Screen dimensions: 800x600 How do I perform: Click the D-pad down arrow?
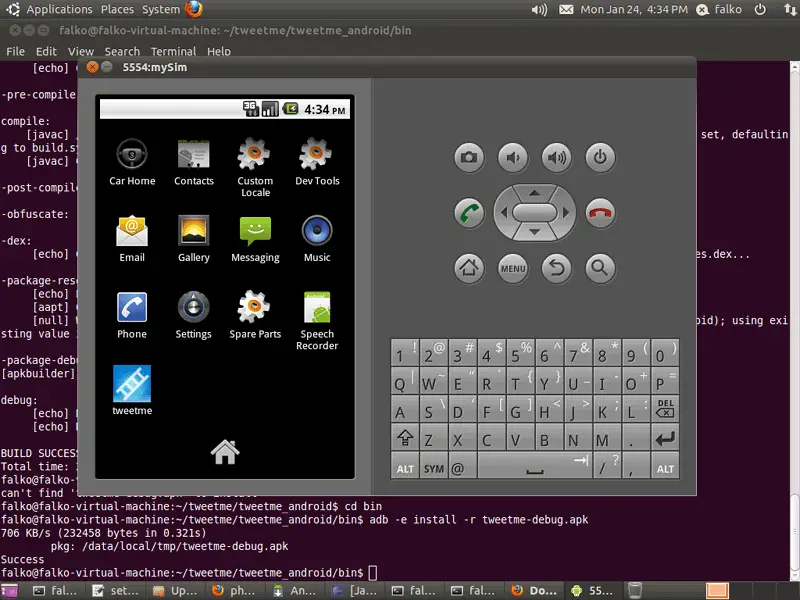534,232
